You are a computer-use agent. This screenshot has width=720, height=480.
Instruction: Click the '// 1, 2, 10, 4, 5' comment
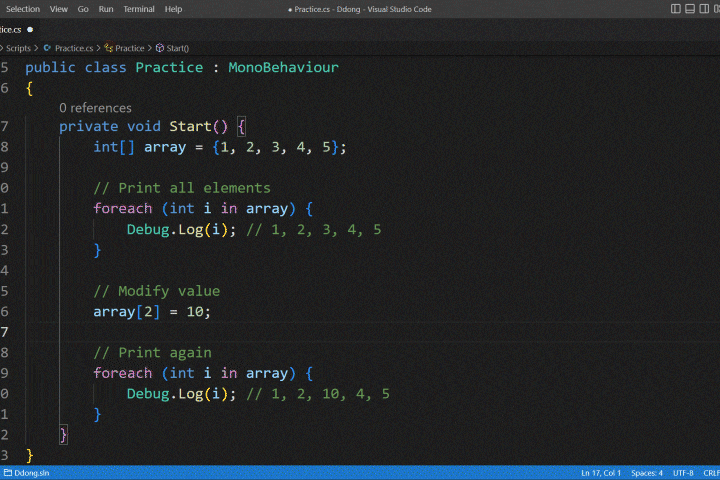[318, 394]
